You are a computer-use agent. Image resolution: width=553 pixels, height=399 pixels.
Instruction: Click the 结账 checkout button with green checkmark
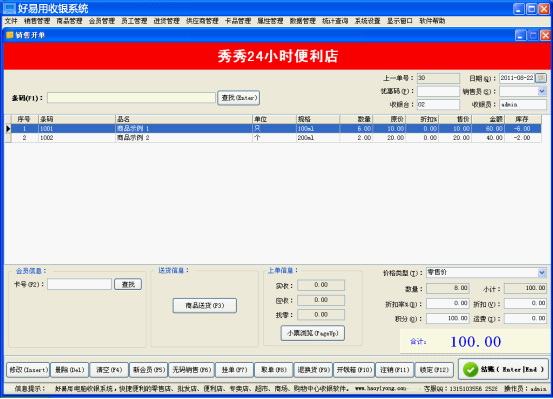click(503, 369)
